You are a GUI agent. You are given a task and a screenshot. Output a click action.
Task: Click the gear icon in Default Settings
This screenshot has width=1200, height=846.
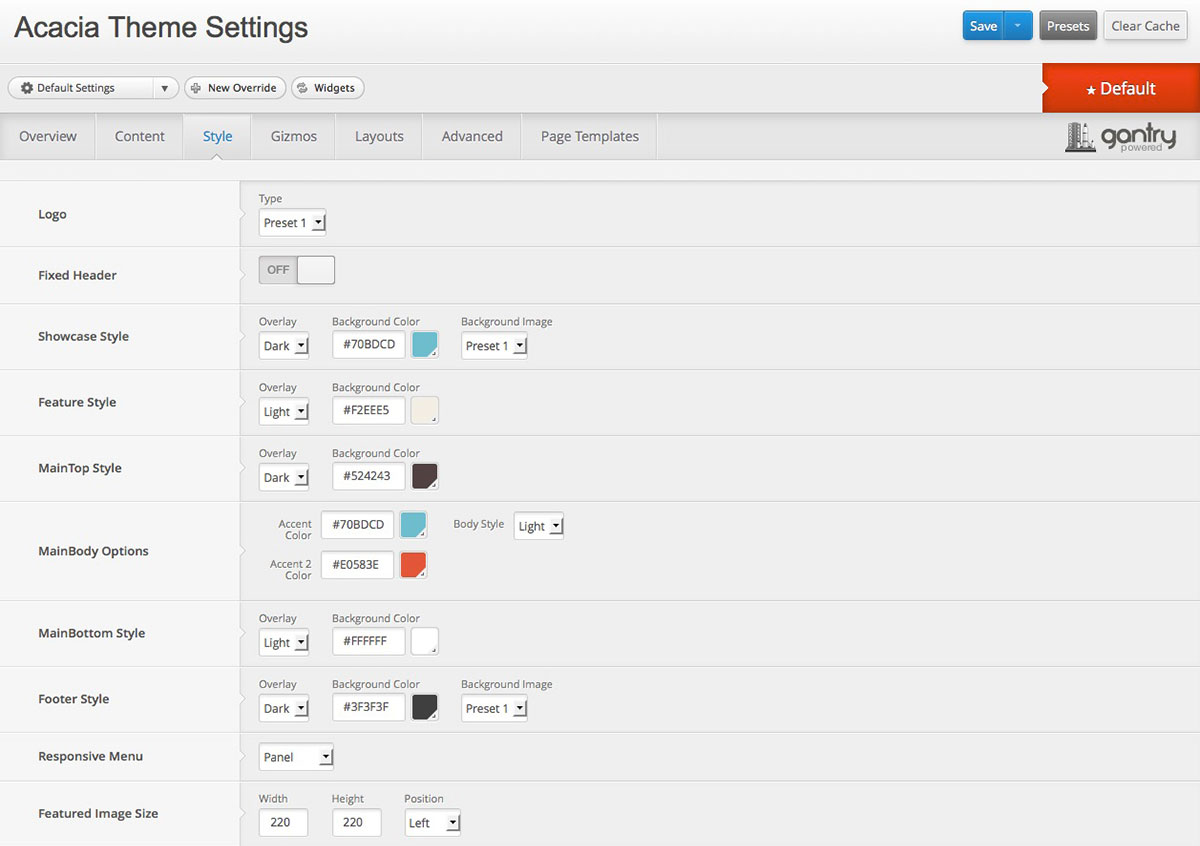point(27,88)
